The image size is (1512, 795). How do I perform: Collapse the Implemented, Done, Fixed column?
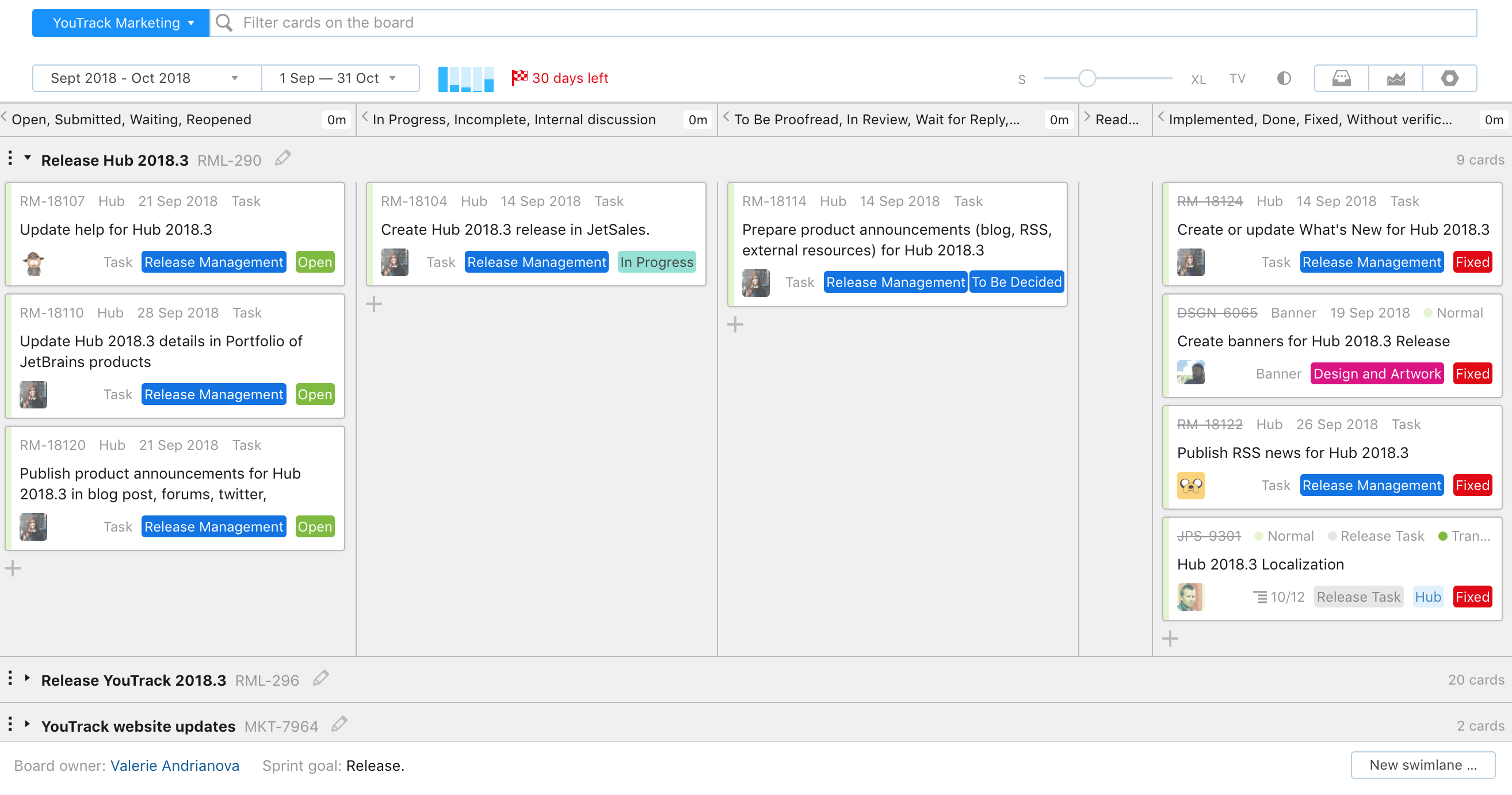[1160, 117]
